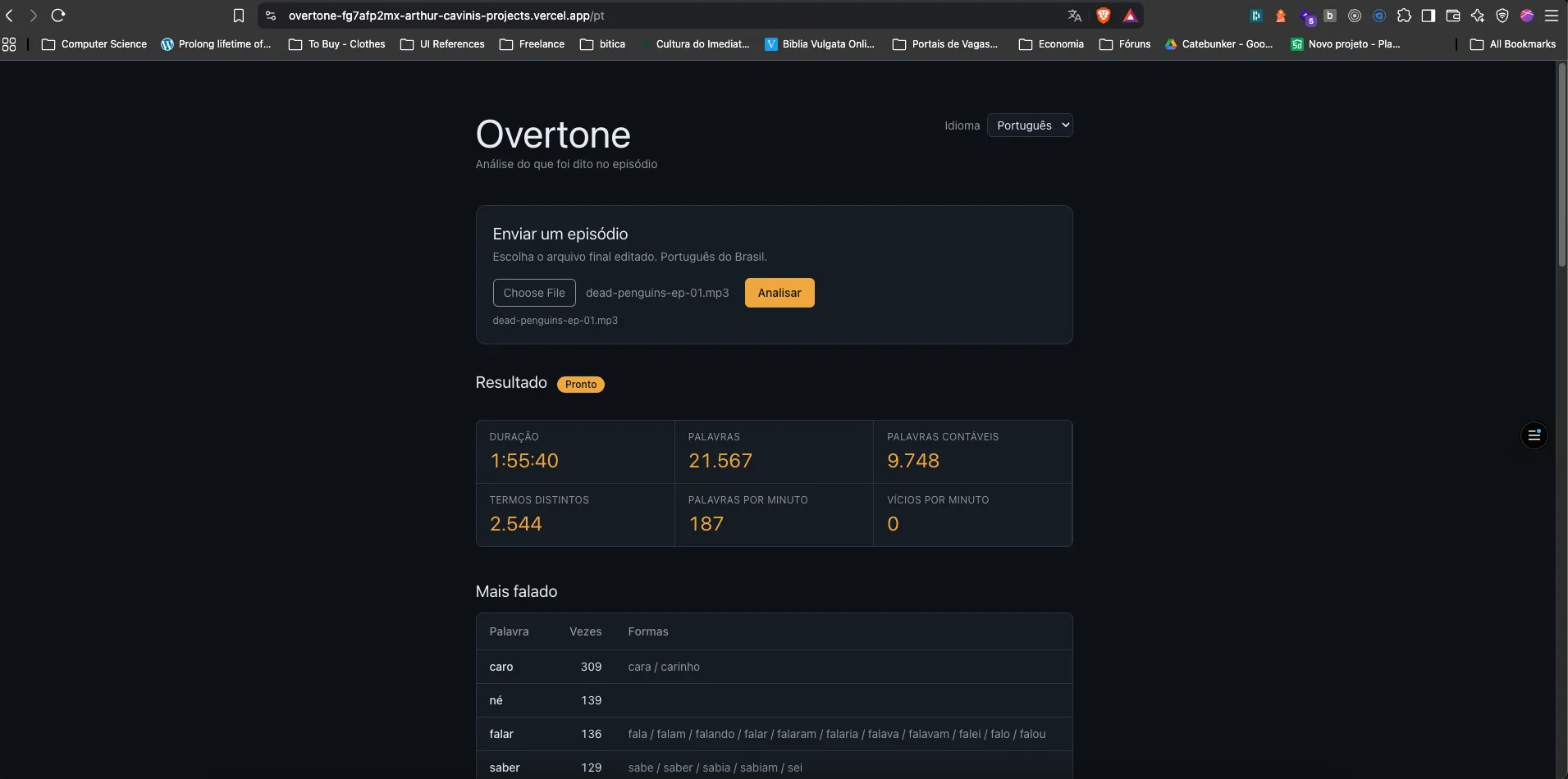Screen dimensions: 1568x779
Task: Open the Brave Wallet icon
Action: coord(1453,16)
